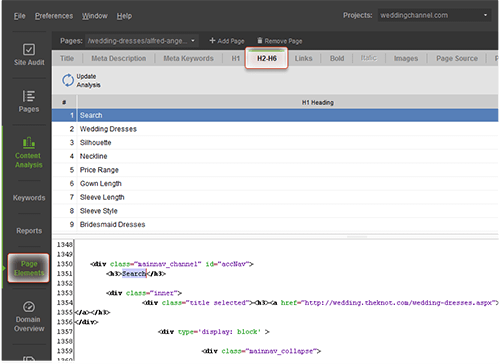Switch to the H2-H6 tab

click(x=267, y=58)
